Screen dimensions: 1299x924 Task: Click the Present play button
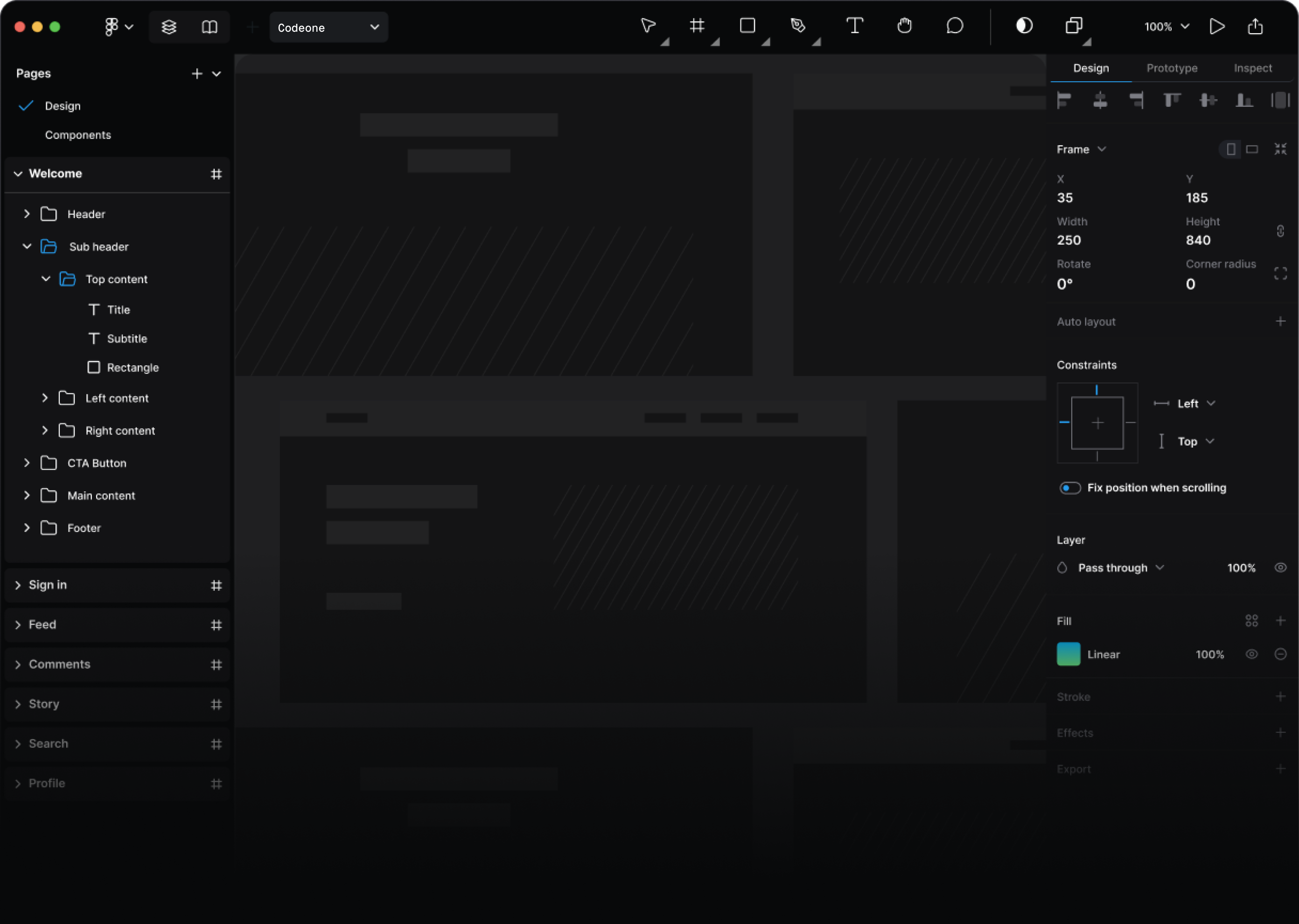pos(1217,26)
